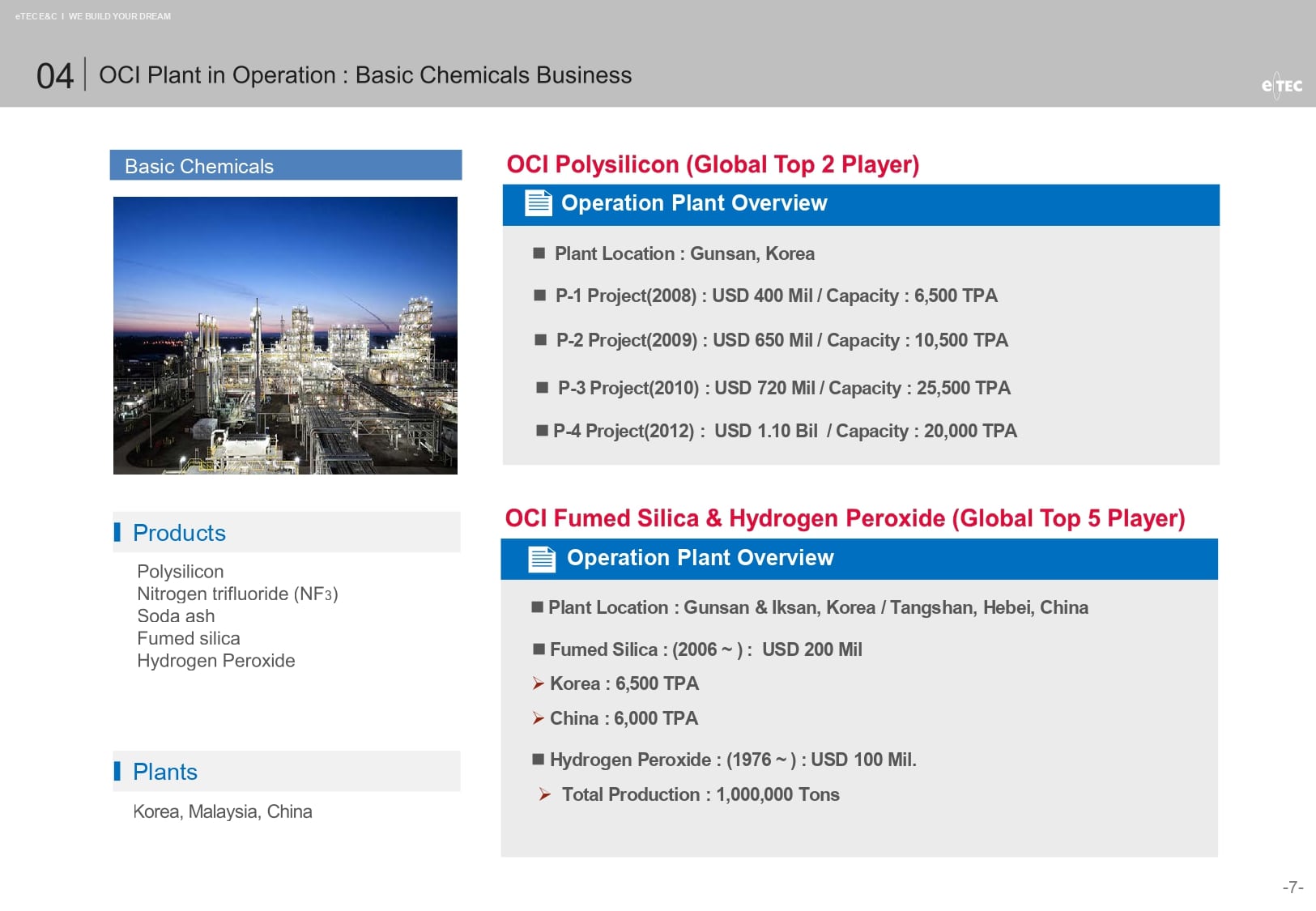Click the red arrow bullet before China : 6,000 TPA

[539, 718]
